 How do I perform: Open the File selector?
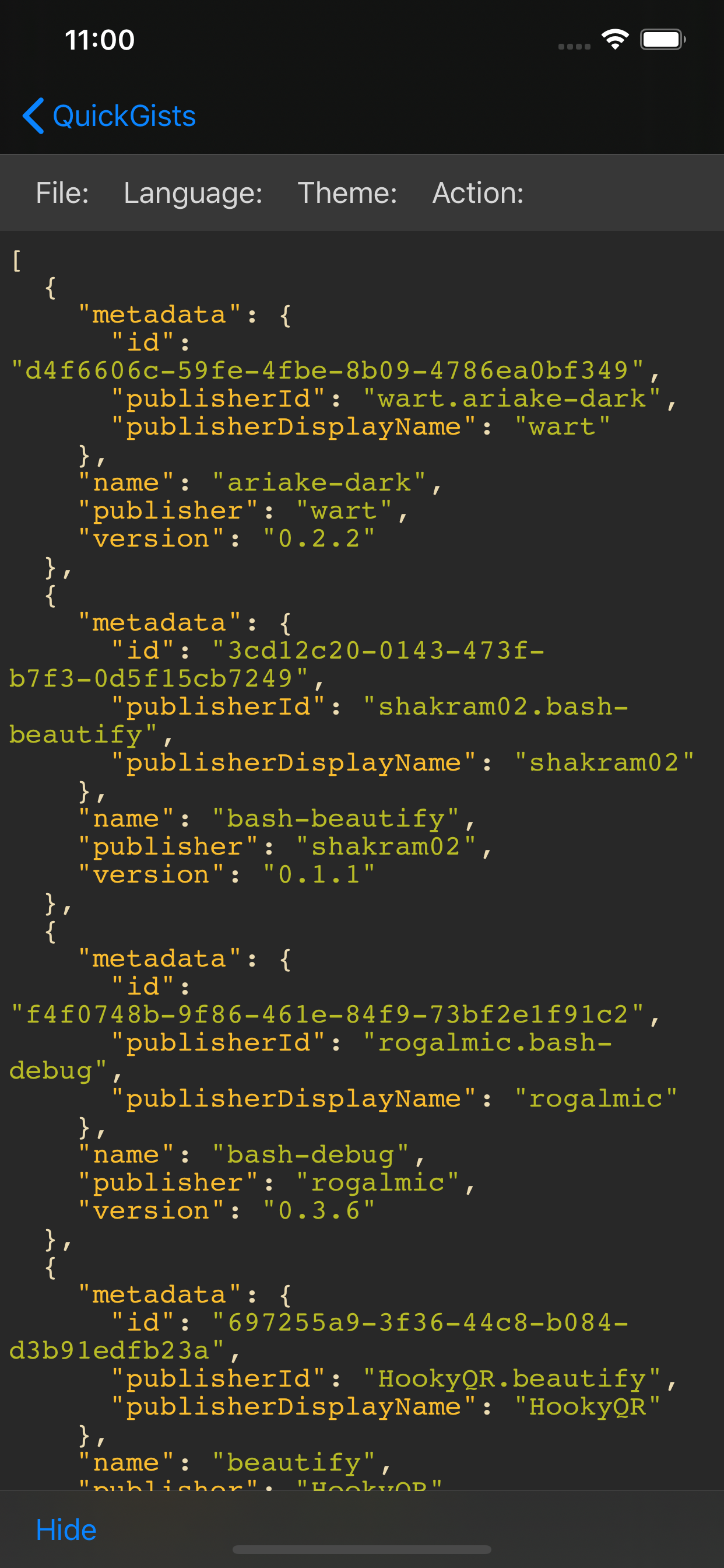click(x=62, y=193)
